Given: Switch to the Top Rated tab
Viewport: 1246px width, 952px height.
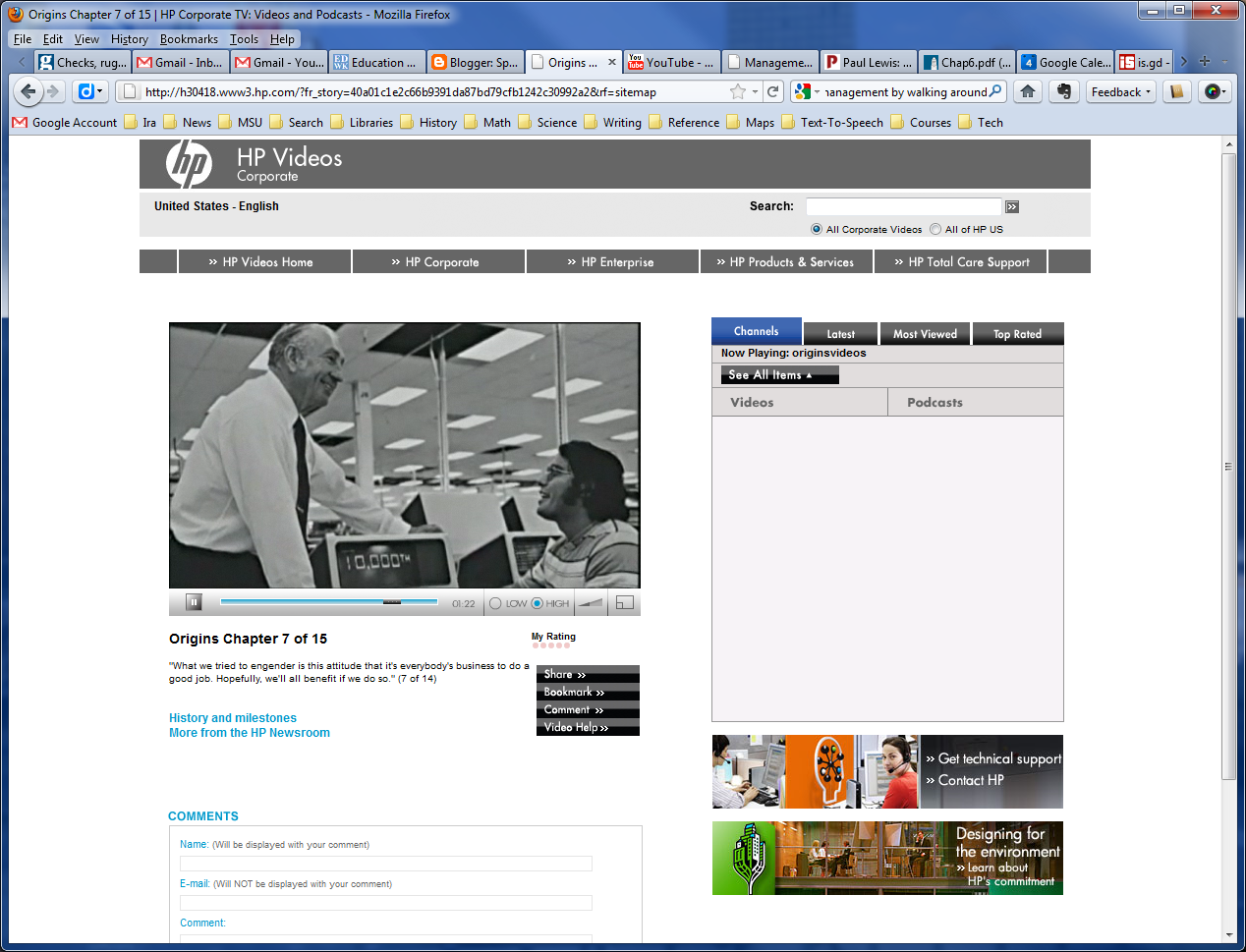Looking at the screenshot, I should [1018, 334].
